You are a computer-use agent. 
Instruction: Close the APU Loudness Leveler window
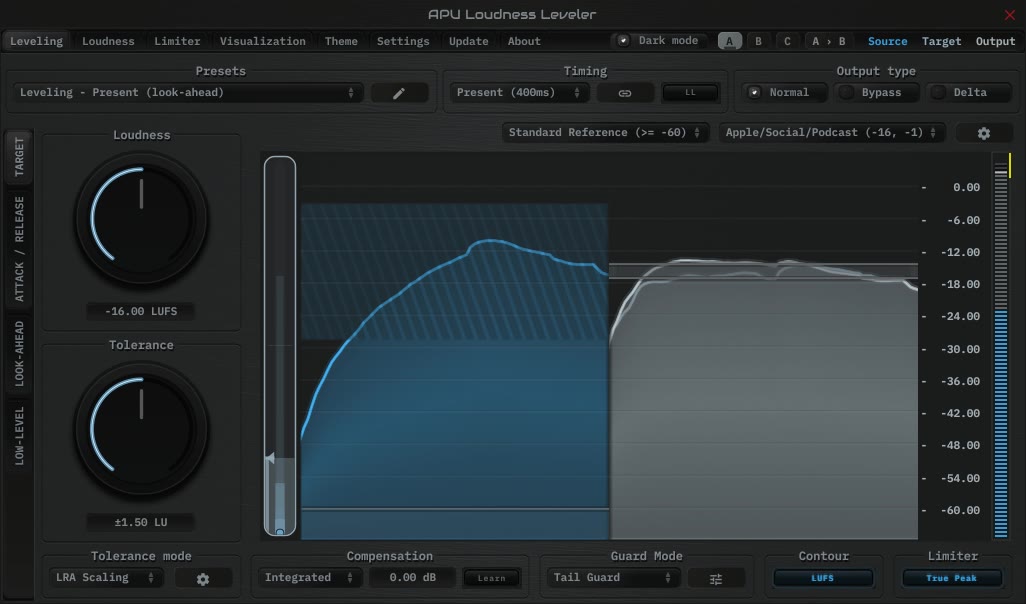1010,14
